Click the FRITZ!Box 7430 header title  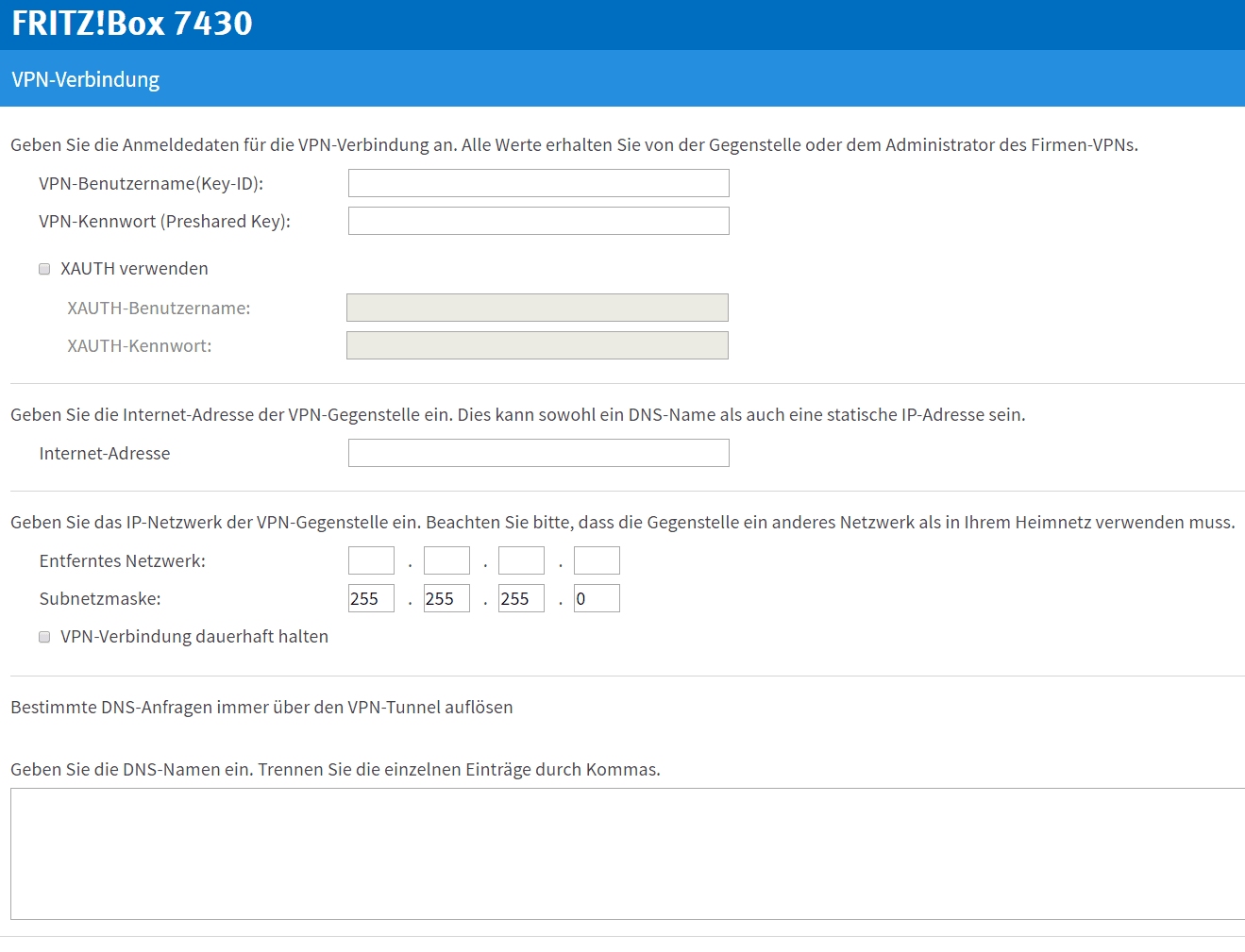coord(132,24)
